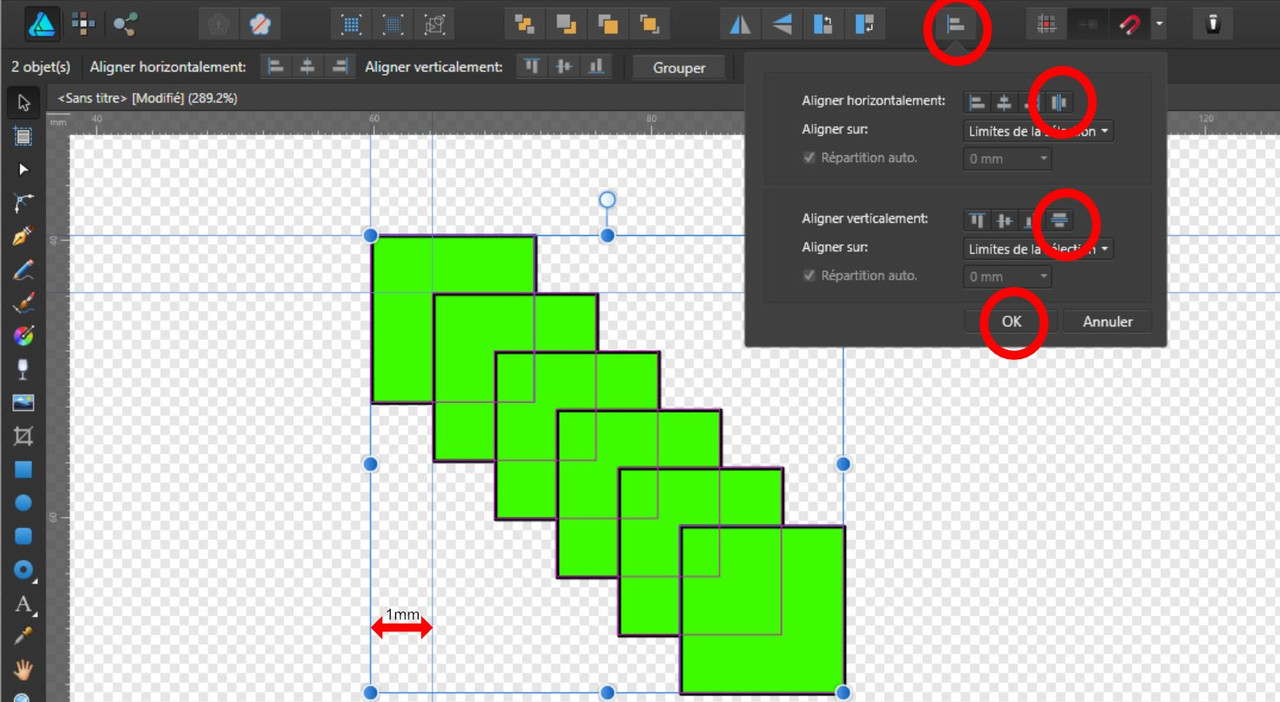Image resolution: width=1280 pixels, height=702 pixels.
Task: Choose space horizontally in alignment popup
Action: click(x=1059, y=102)
